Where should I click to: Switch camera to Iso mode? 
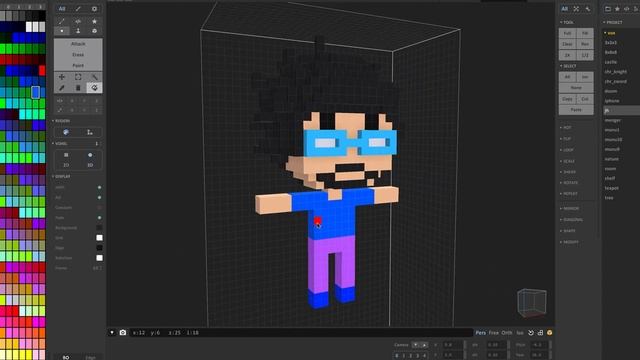[x=520, y=333]
